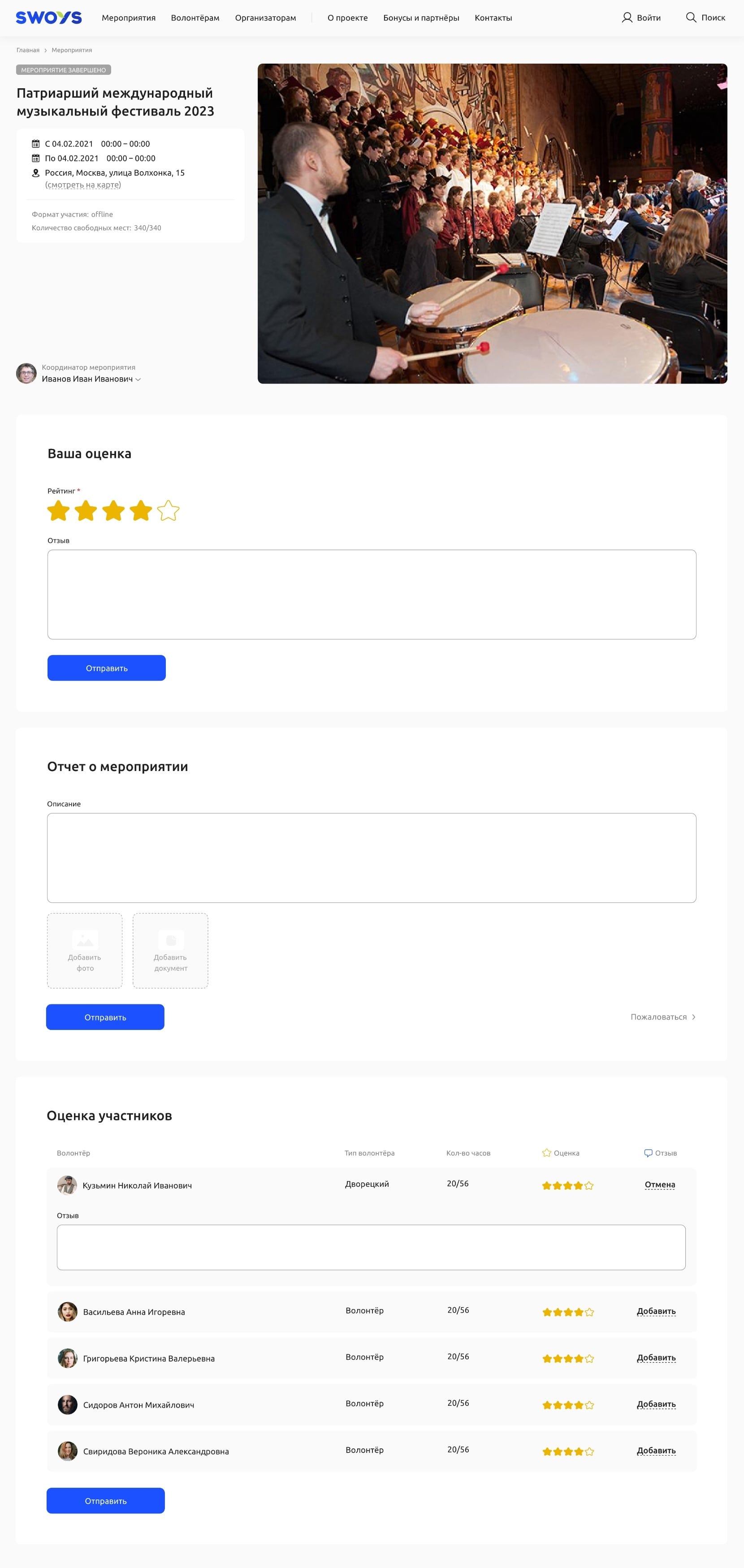
Task: Set your rating to three stars
Action: 113,511
